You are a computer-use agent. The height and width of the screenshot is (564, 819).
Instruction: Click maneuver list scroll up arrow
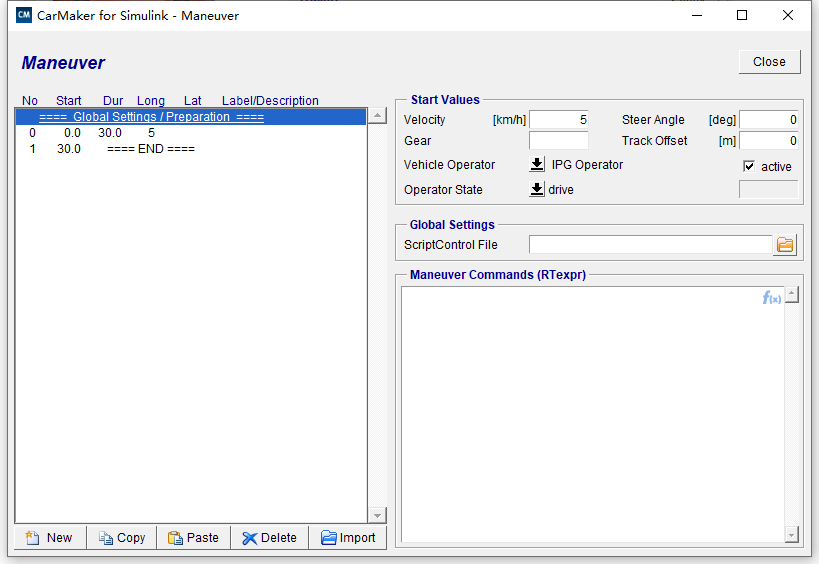coord(377,115)
